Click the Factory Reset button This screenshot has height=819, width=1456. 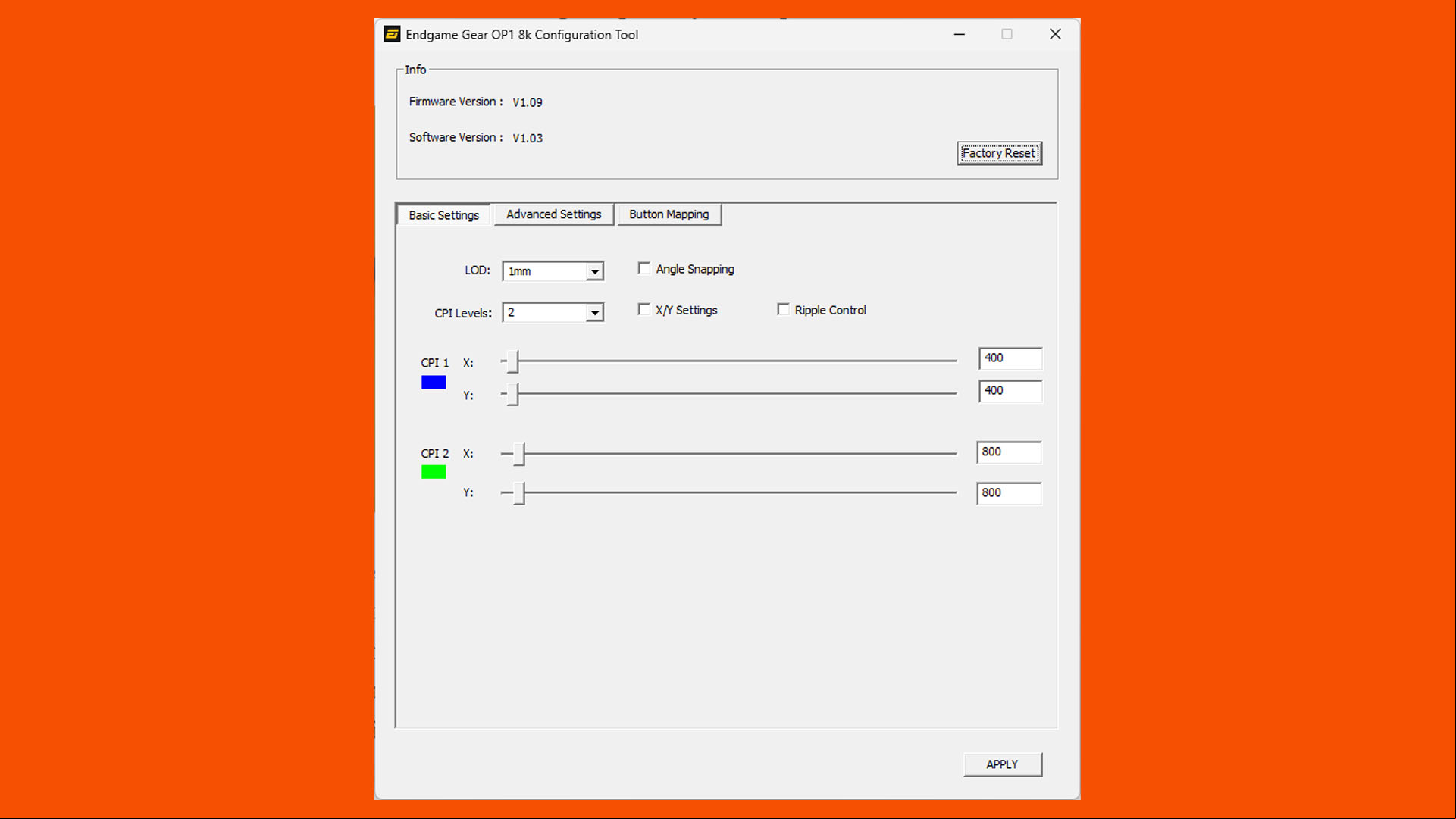[999, 153]
